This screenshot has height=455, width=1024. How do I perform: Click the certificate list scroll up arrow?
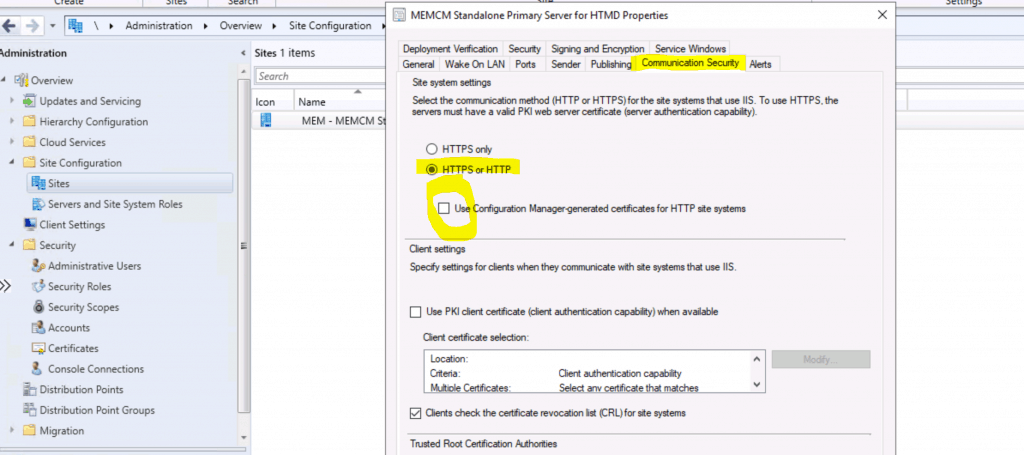click(x=757, y=359)
